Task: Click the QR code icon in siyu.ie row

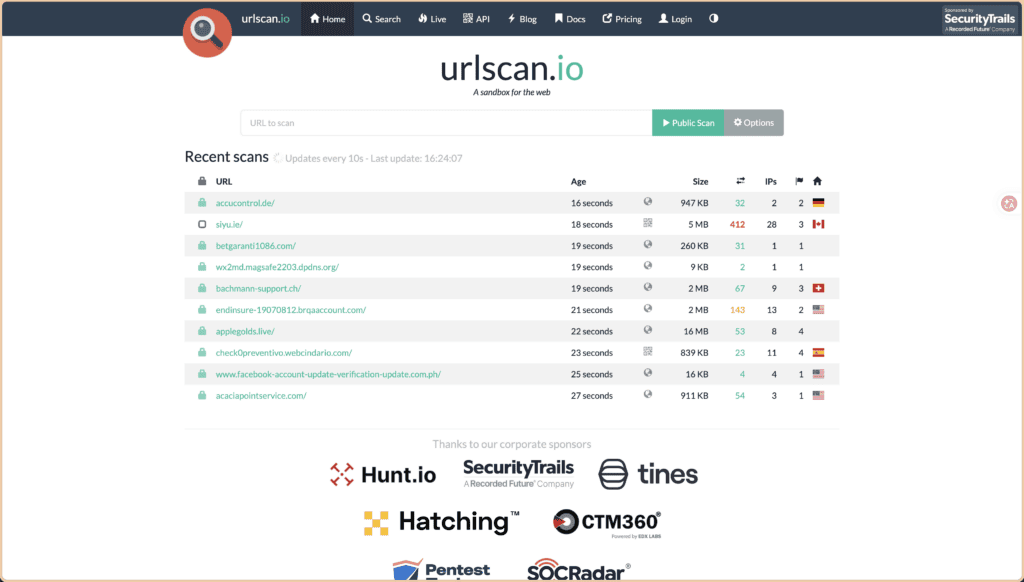Action: [x=648, y=223]
